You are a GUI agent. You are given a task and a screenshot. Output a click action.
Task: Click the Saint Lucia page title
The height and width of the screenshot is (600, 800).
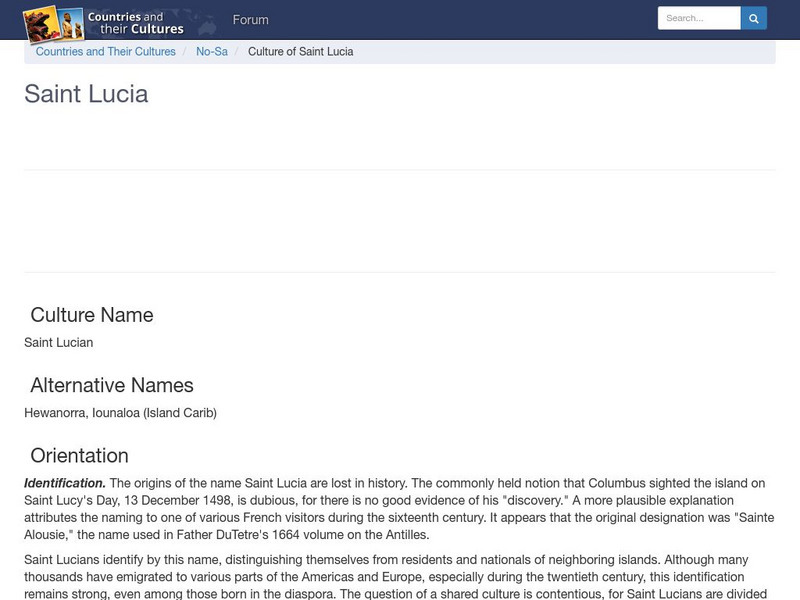coord(86,95)
